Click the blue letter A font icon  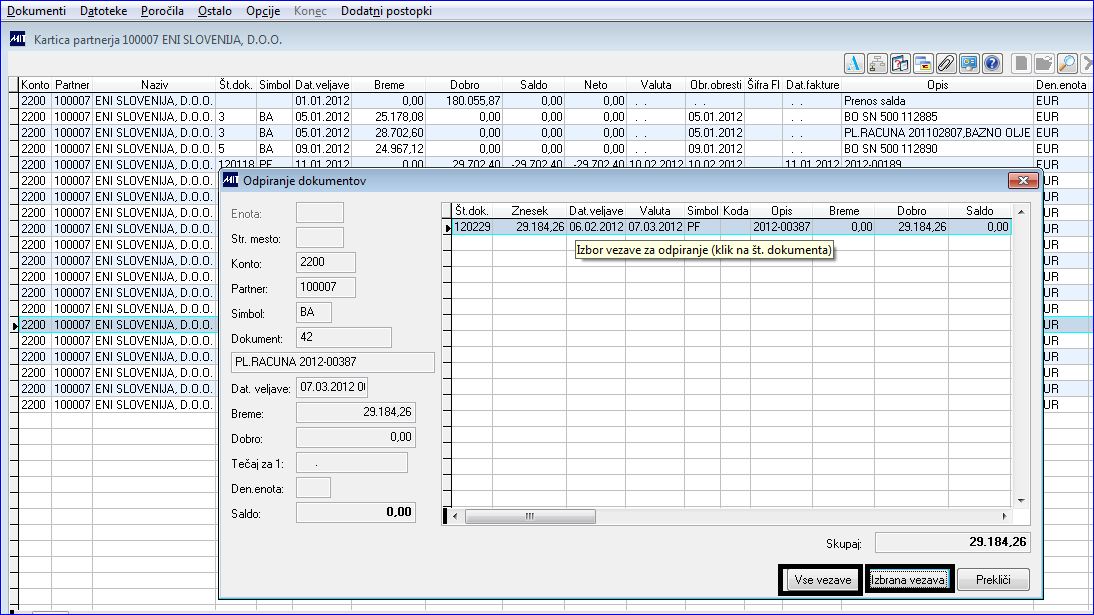tap(854, 64)
